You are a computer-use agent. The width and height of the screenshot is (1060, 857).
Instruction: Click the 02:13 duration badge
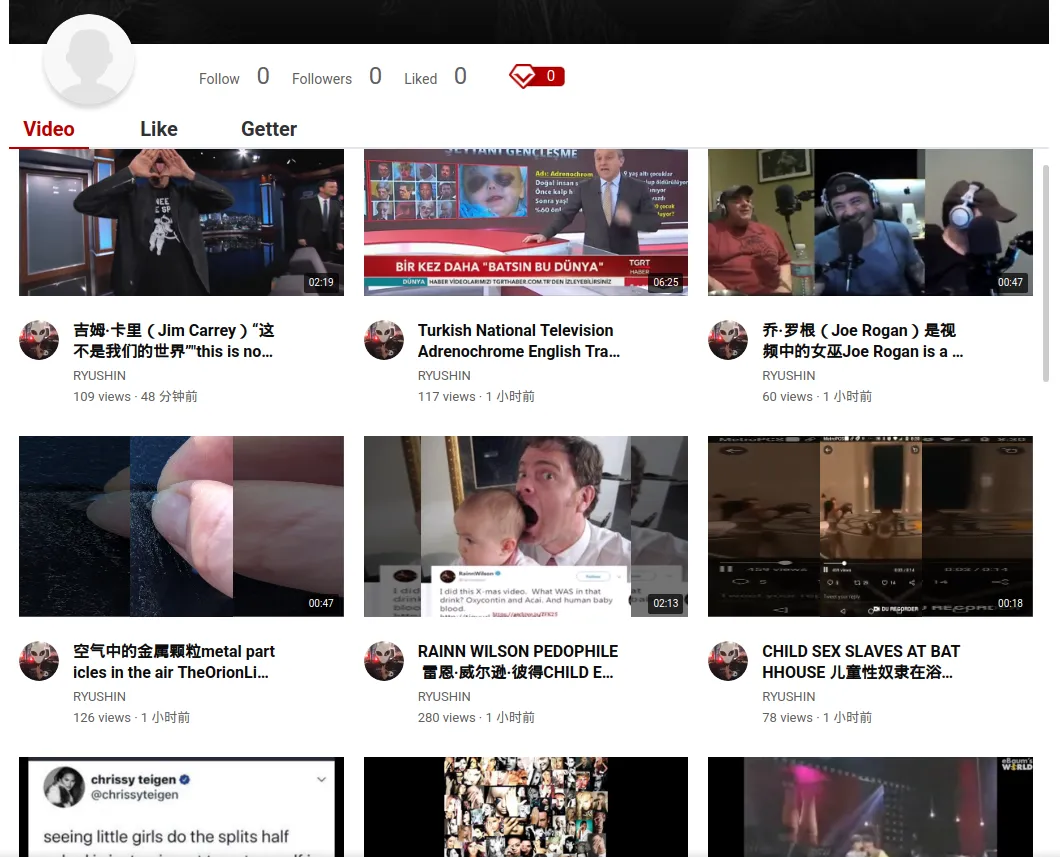pos(666,603)
